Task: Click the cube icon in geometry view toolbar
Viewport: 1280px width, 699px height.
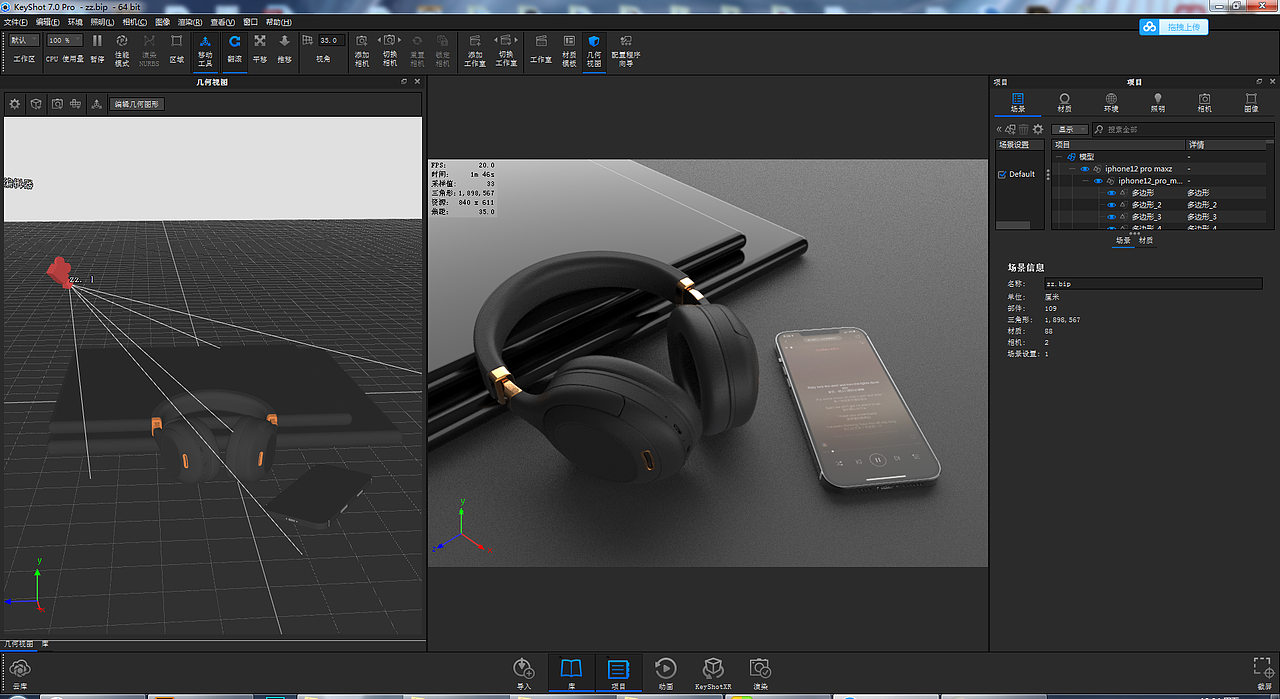Action: click(x=36, y=103)
